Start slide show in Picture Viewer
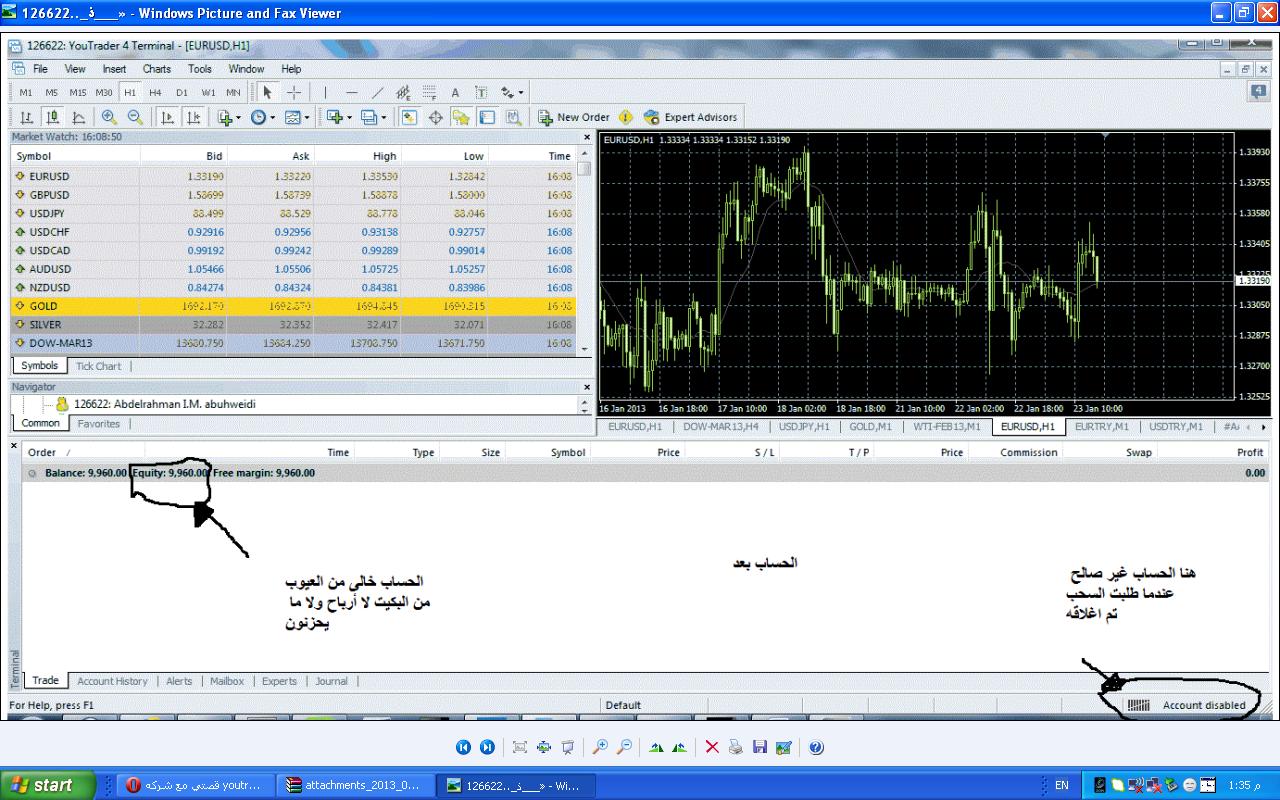 click(567, 747)
